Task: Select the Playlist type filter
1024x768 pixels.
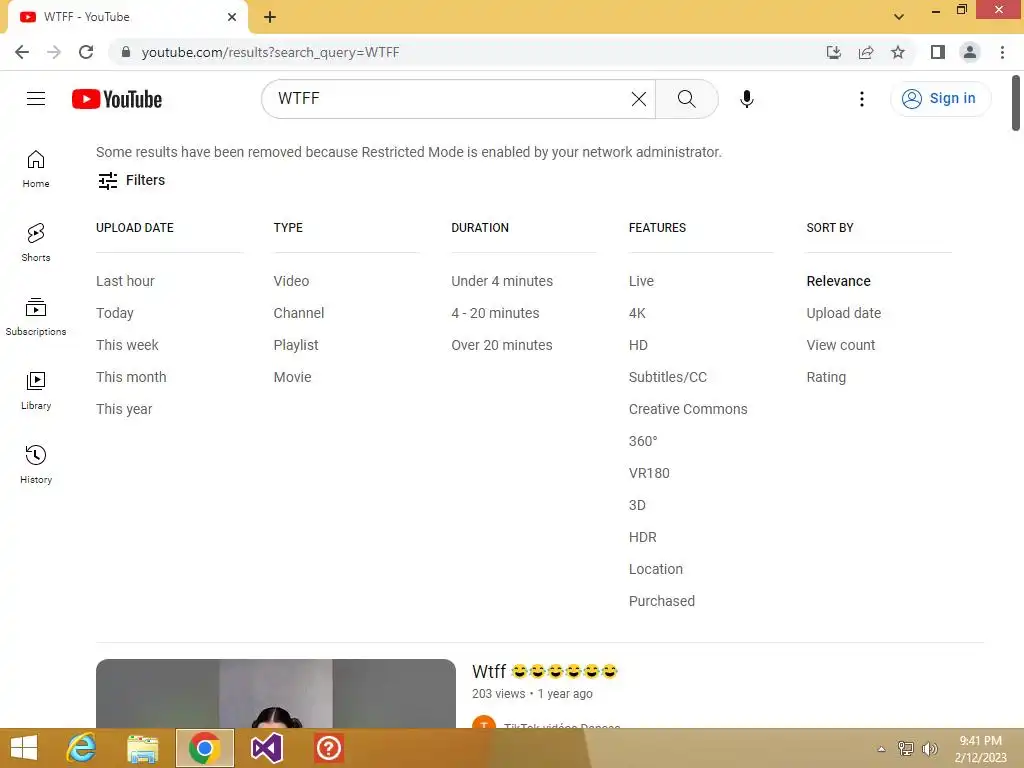Action: point(296,345)
